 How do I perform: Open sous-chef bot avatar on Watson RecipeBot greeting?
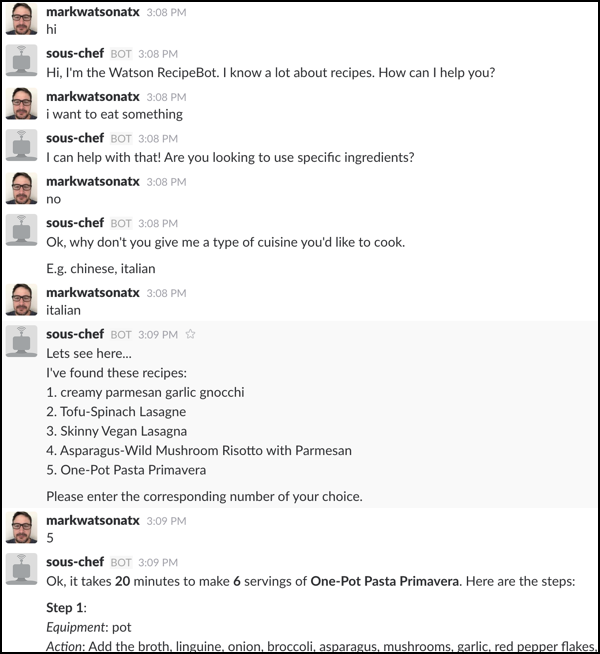coord(21,60)
